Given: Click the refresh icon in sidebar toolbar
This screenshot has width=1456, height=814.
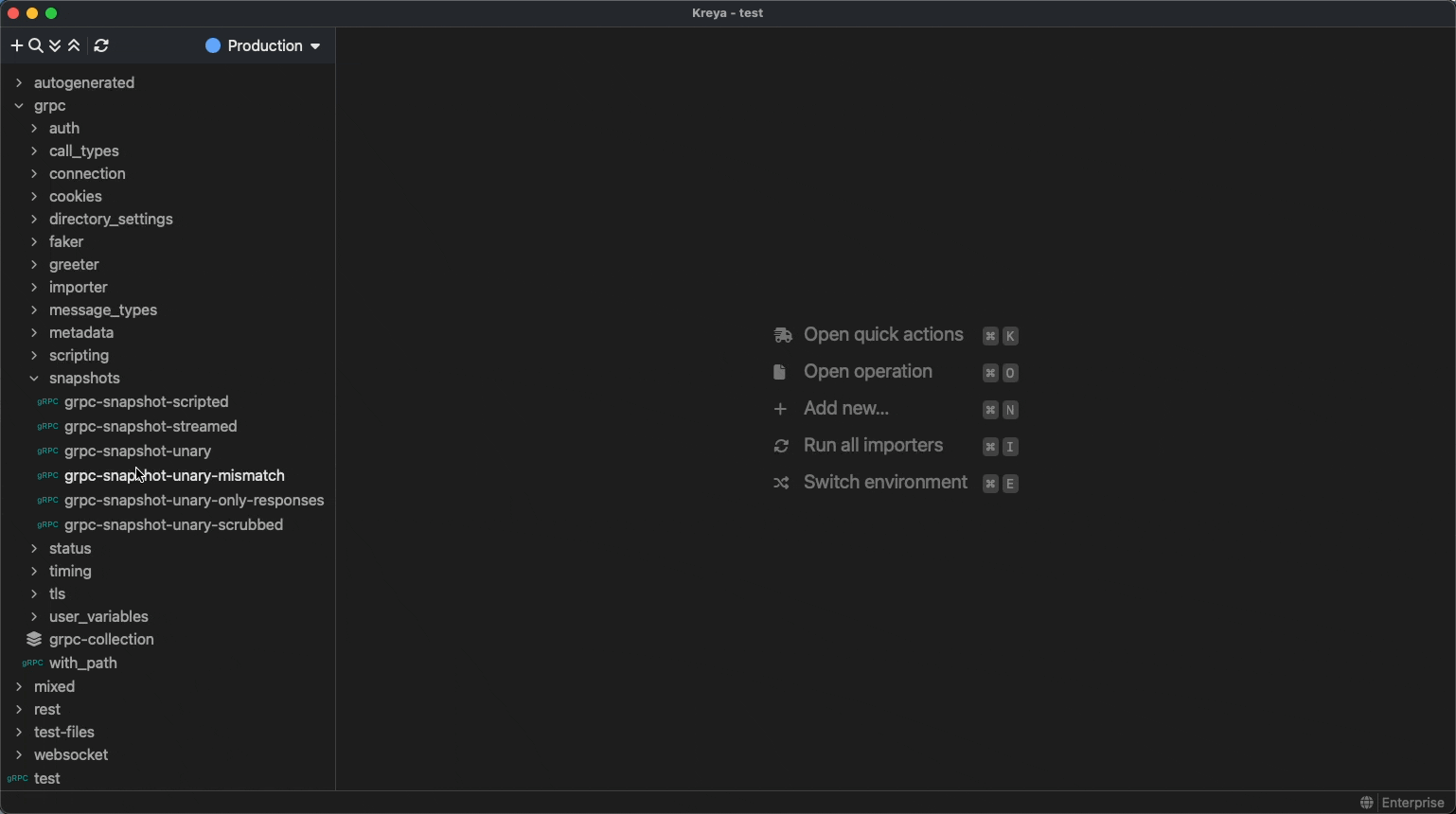Looking at the screenshot, I should (x=101, y=45).
